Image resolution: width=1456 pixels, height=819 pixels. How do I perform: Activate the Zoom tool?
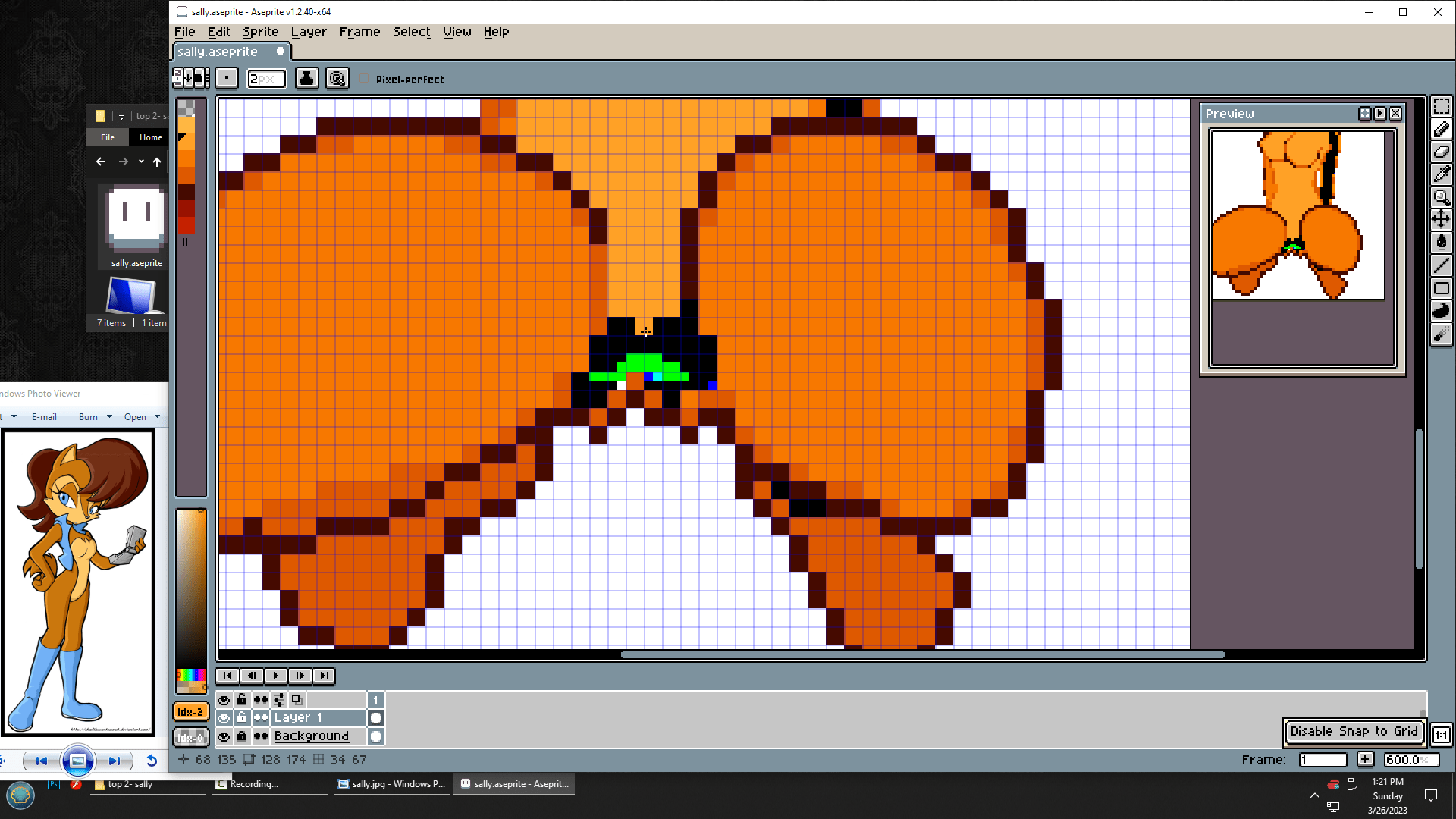pos(1441,197)
